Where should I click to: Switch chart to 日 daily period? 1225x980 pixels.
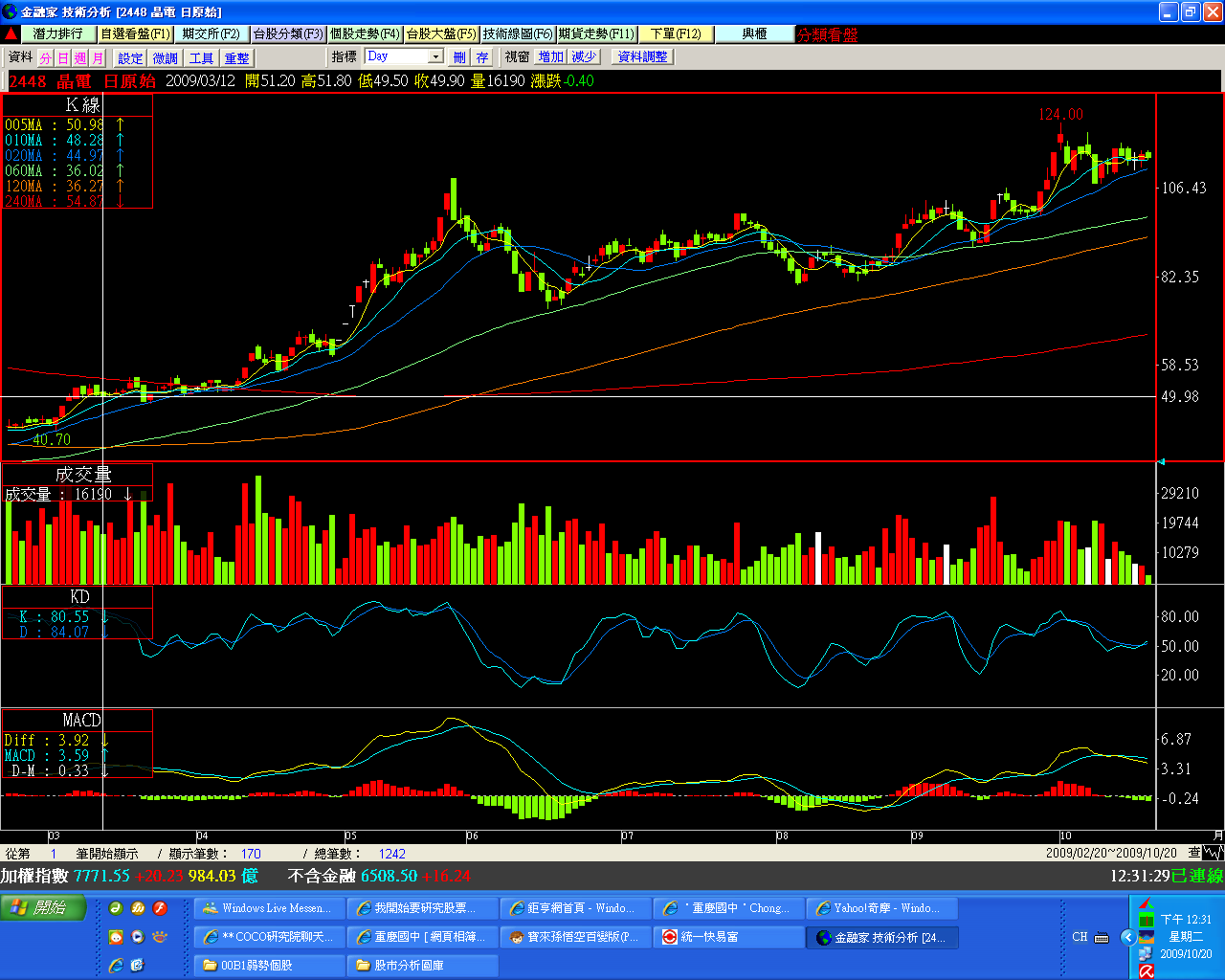(x=63, y=57)
